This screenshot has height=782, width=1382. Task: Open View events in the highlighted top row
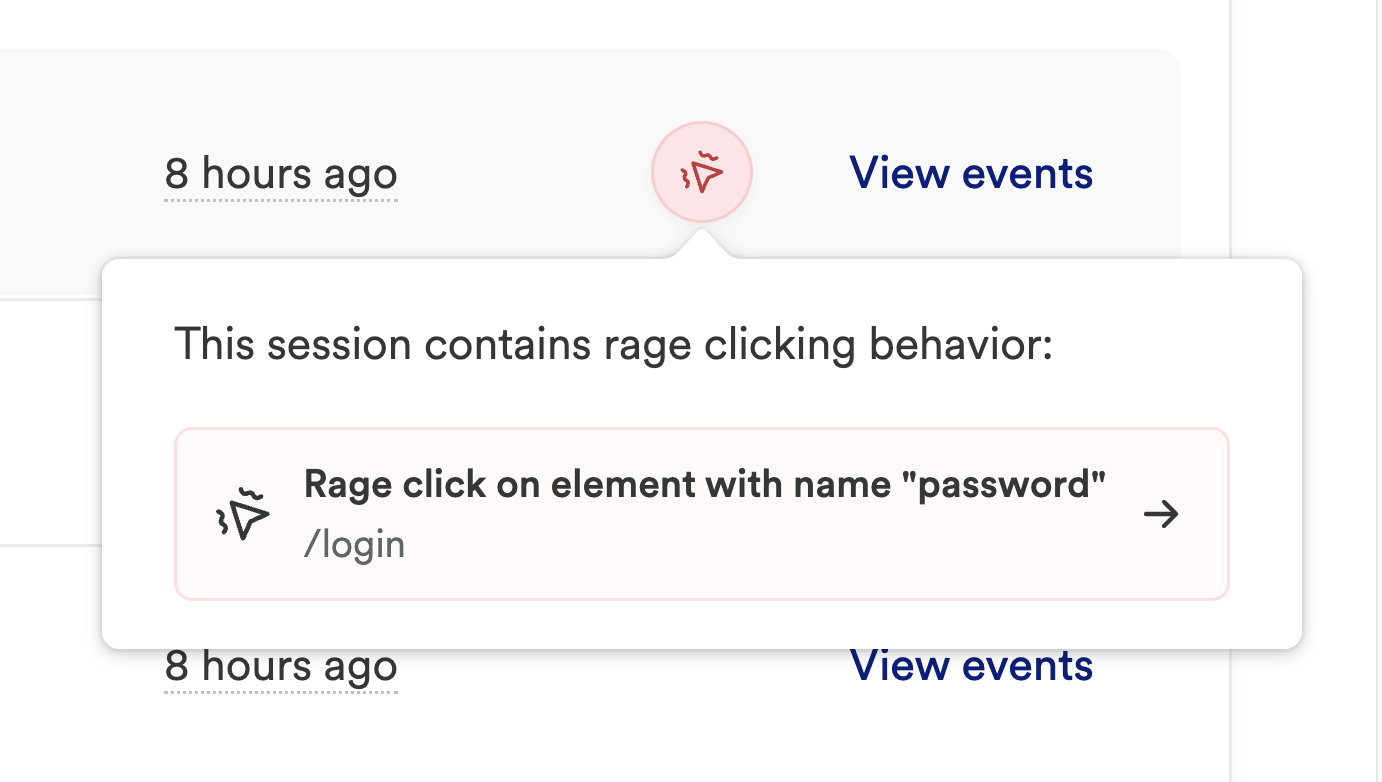970,174
